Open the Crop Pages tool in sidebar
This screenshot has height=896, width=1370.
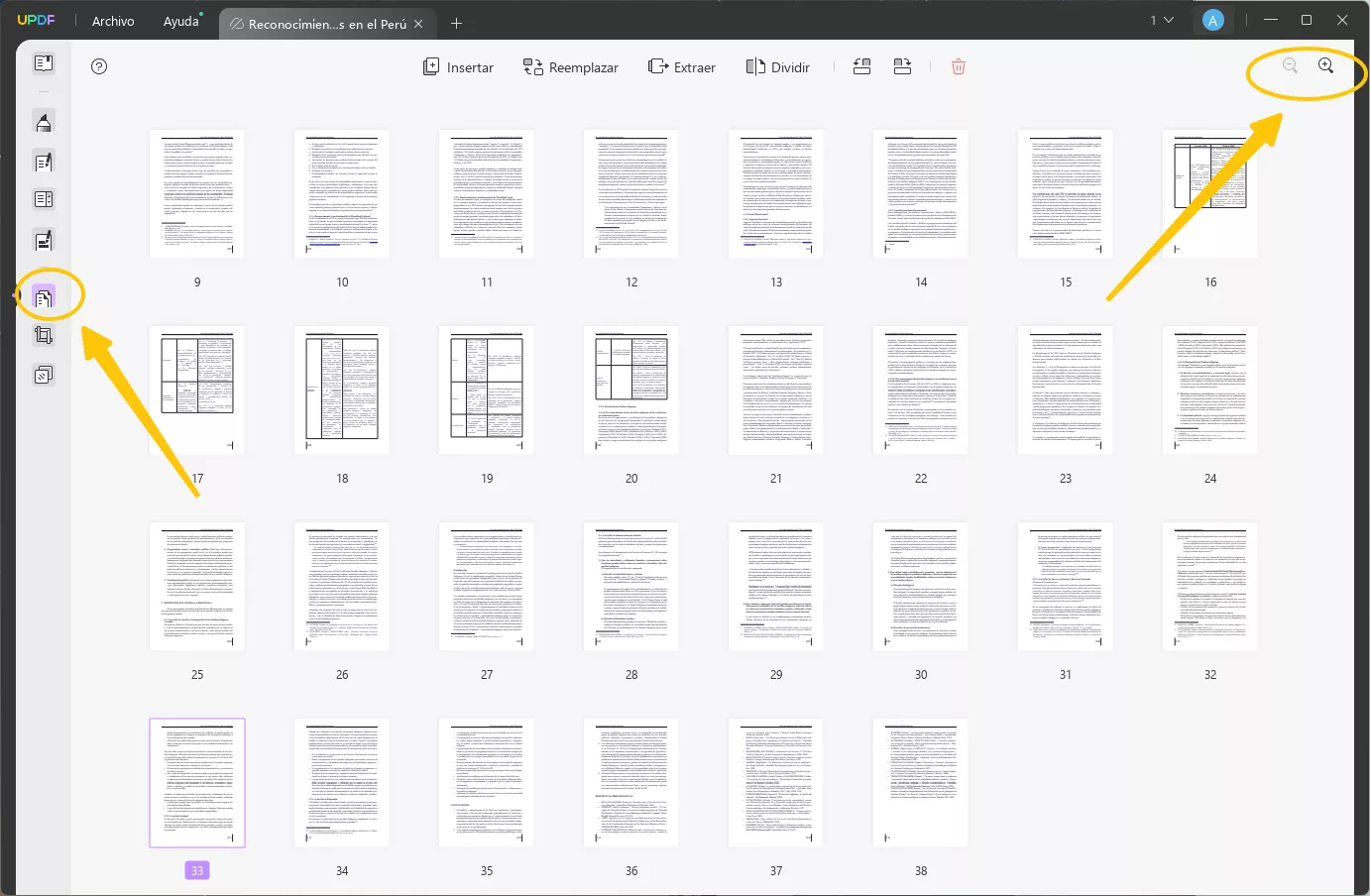point(44,335)
